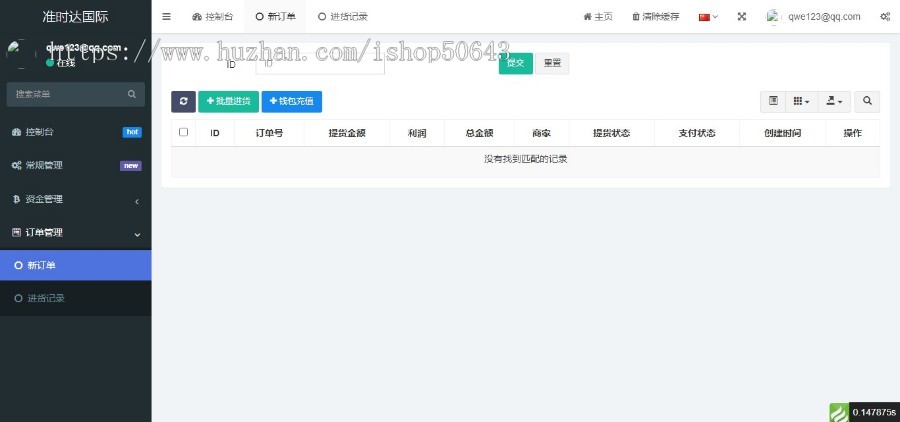This screenshot has height=422, width=900.
Task: Click the 0.147875s timing label
Action: [874, 412]
